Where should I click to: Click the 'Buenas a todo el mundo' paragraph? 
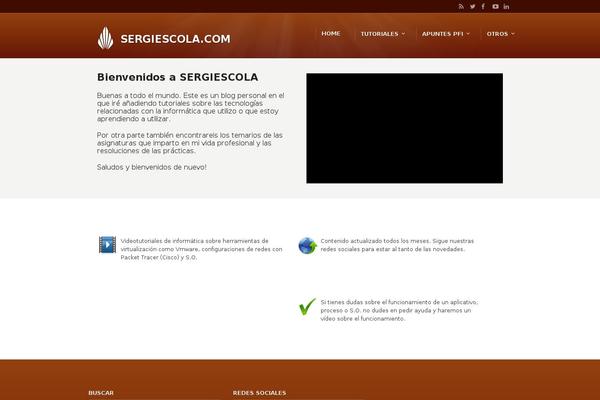[191, 107]
